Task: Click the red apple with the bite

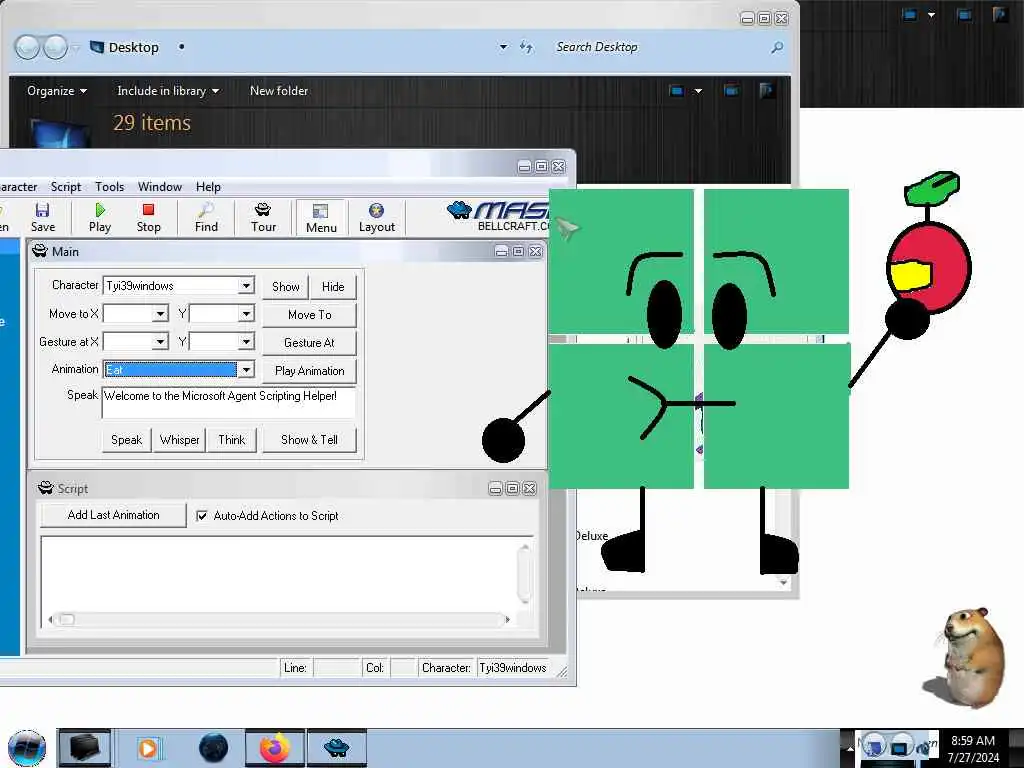Action: (929, 266)
